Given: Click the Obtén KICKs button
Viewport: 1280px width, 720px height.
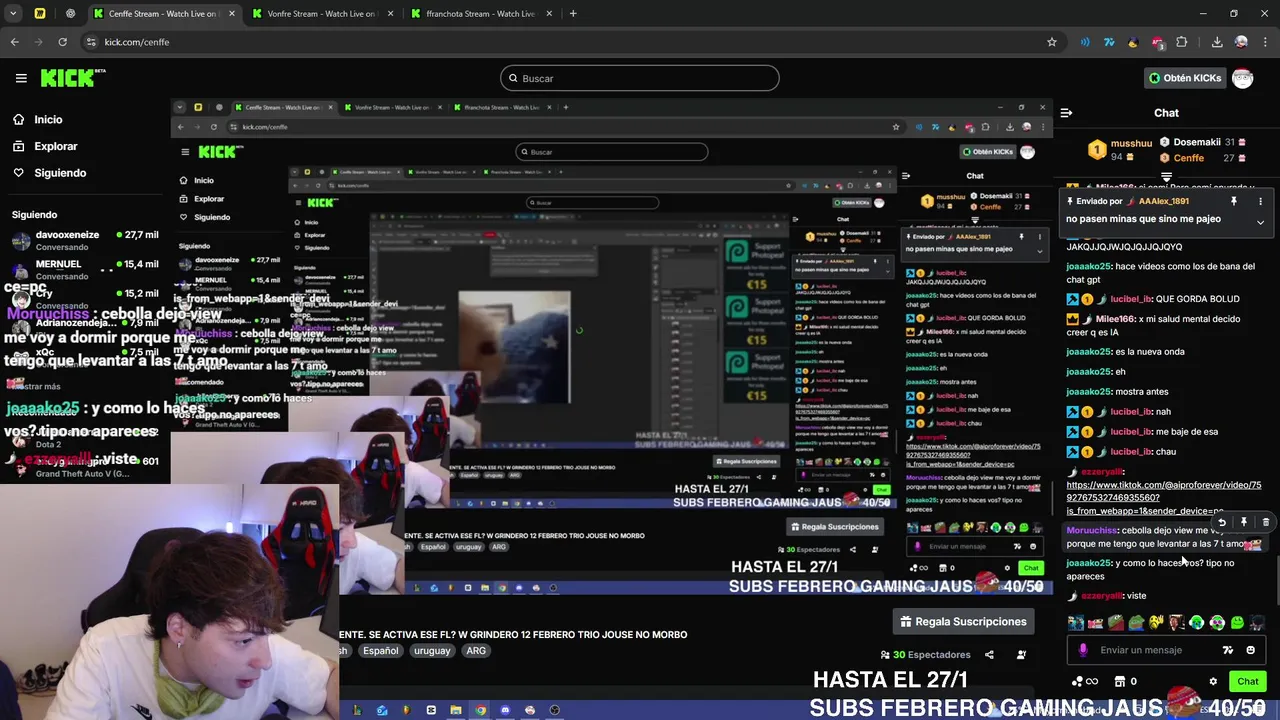Looking at the screenshot, I should [x=1184, y=78].
